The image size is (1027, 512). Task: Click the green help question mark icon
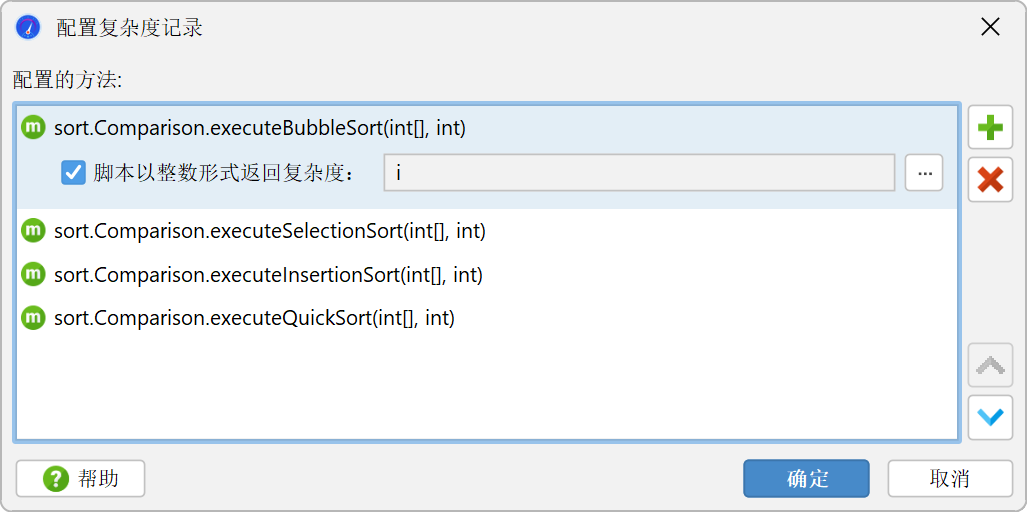tap(56, 479)
